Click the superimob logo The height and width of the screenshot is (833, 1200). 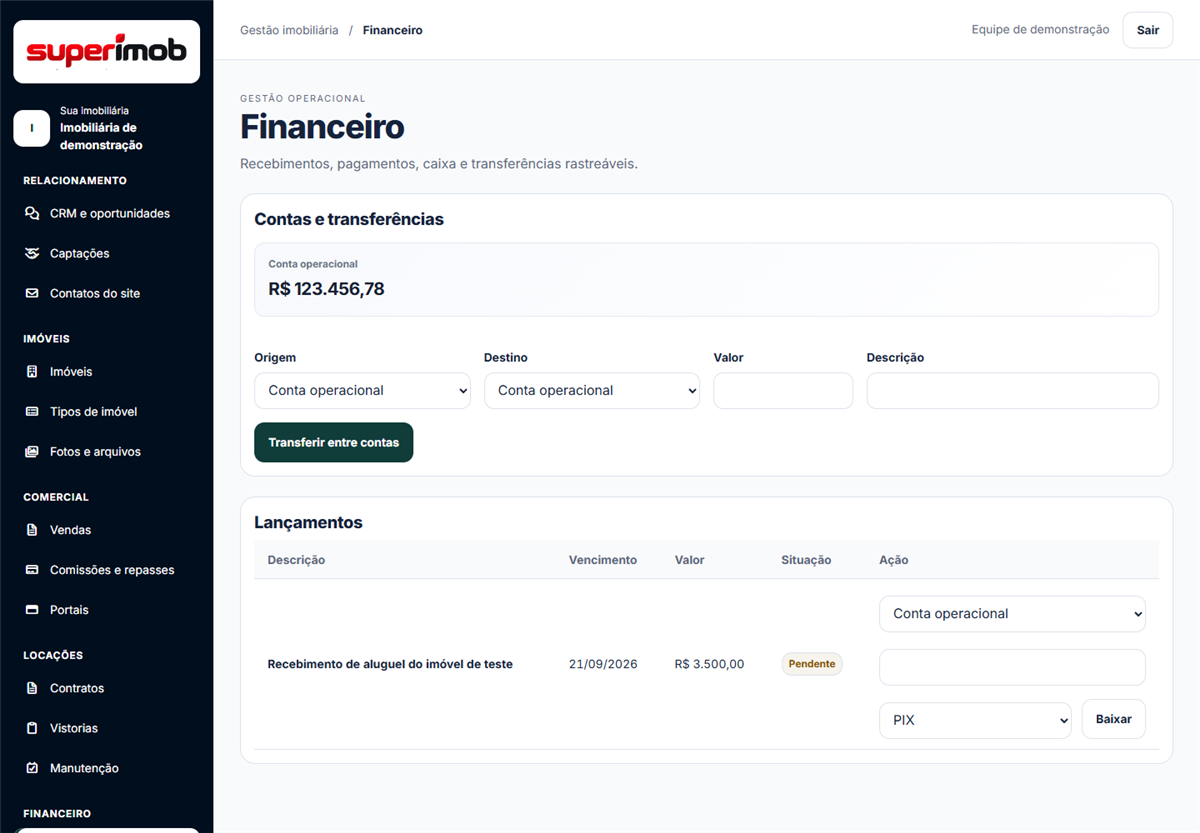[x=106, y=51]
